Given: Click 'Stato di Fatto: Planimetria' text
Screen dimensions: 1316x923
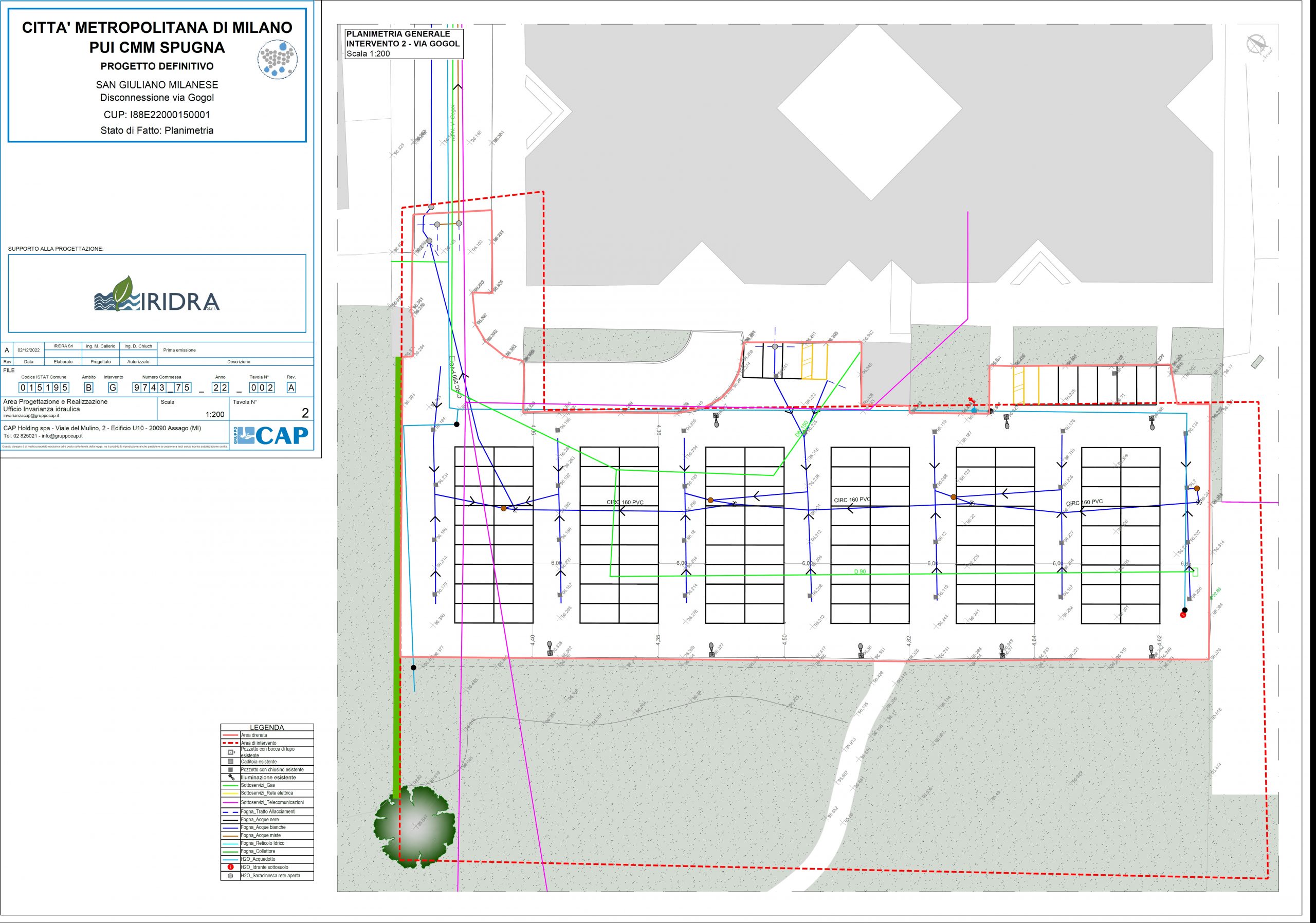Looking at the screenshot, I should tap(157, 131).
